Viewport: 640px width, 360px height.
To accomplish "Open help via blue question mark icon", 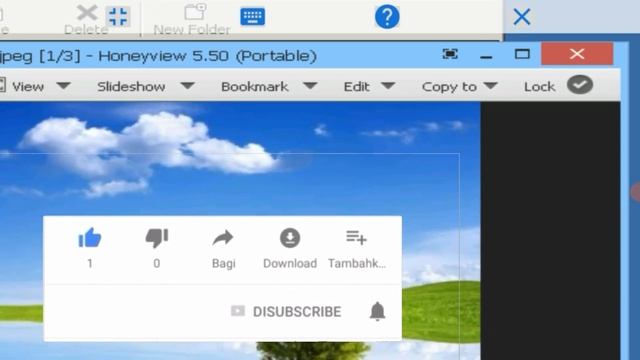I will pos(387,17).
